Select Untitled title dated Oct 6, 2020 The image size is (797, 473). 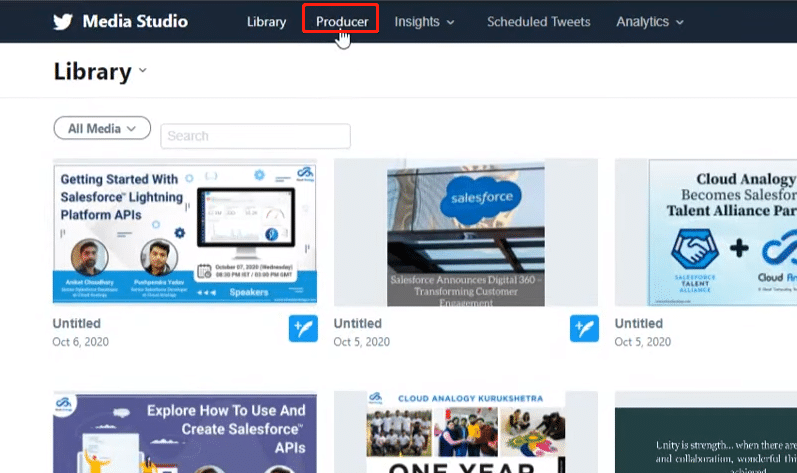click(x=77, y=324)
